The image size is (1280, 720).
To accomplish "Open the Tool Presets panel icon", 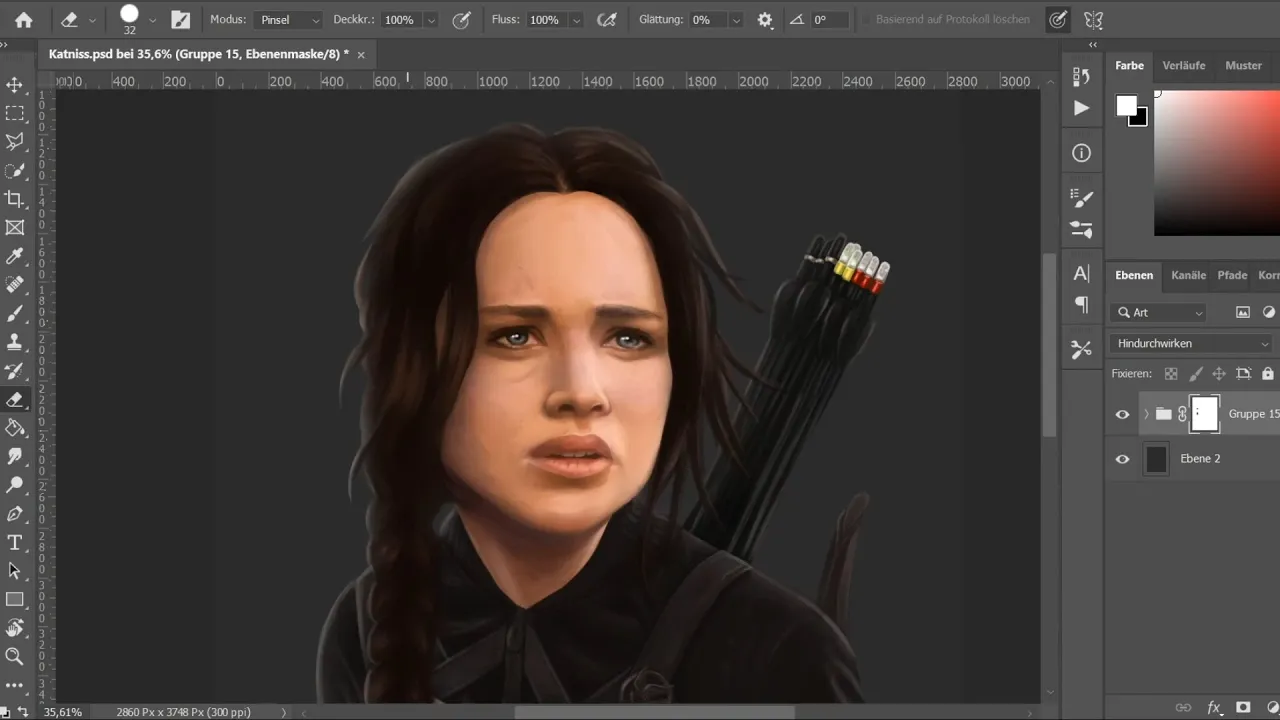I will click(x=1081, y=349).
